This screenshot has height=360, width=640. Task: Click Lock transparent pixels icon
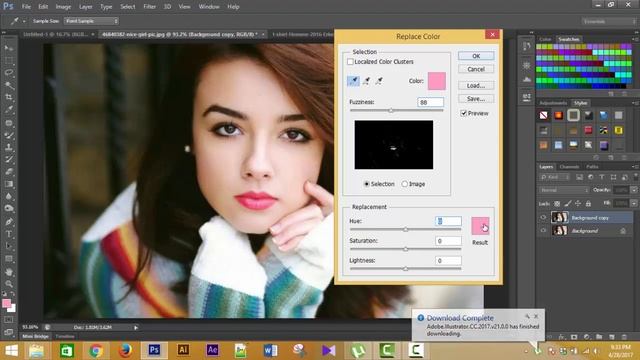[557, 203]
